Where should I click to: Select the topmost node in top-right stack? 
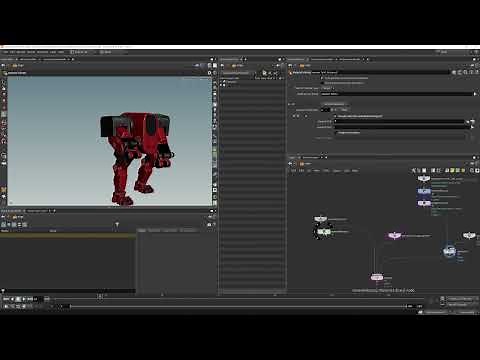pyautogui.click(x=424, y=178)
